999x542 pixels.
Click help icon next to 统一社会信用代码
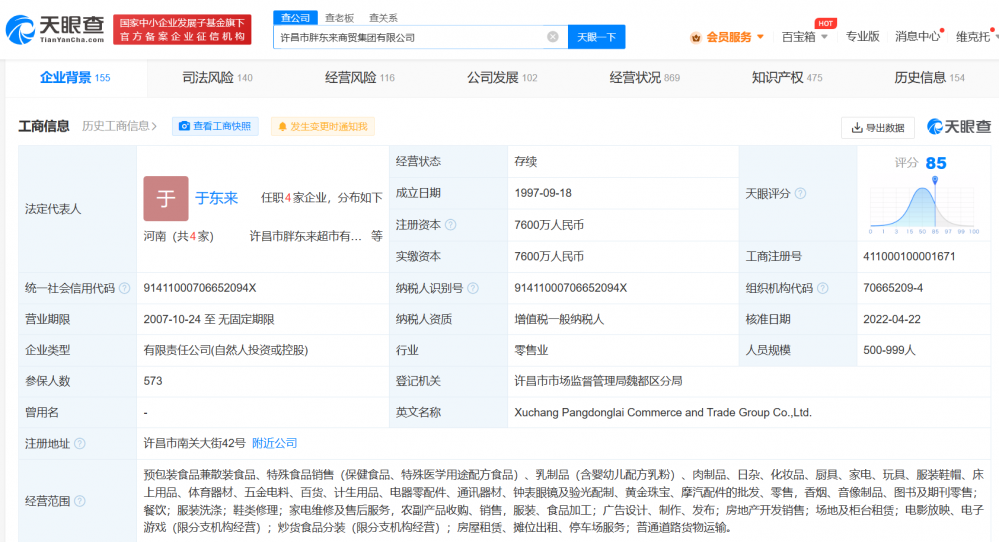coord(124,288)
